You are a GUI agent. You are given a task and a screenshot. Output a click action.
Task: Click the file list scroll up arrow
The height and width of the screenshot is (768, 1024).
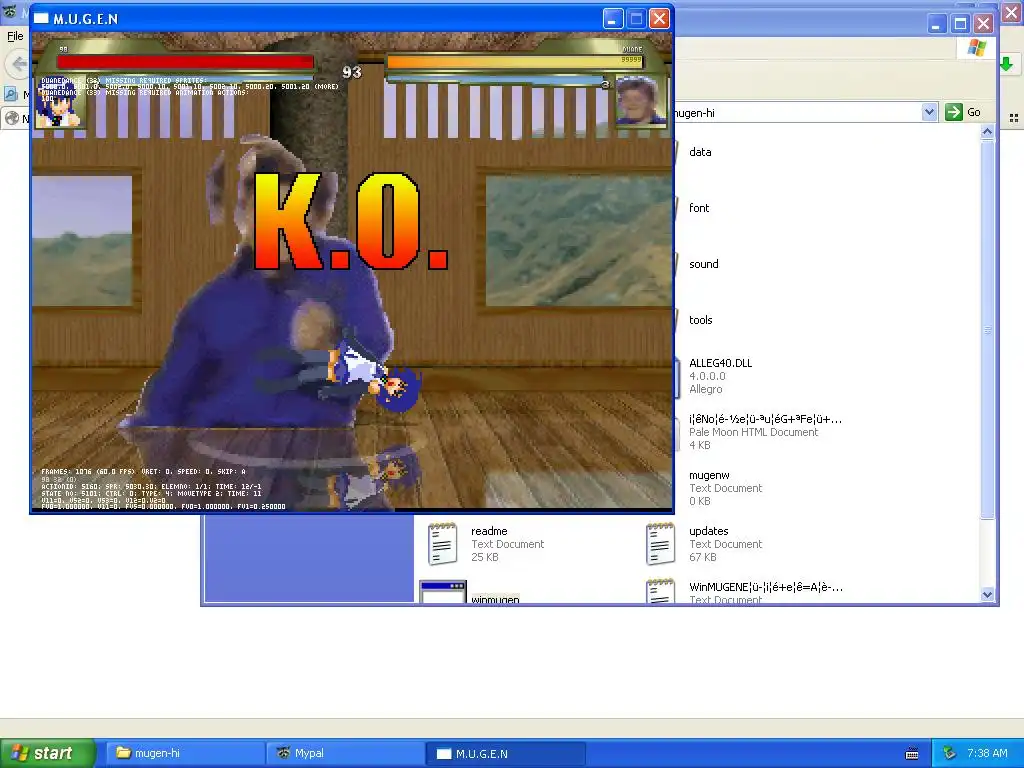click(x=987, y=131)
